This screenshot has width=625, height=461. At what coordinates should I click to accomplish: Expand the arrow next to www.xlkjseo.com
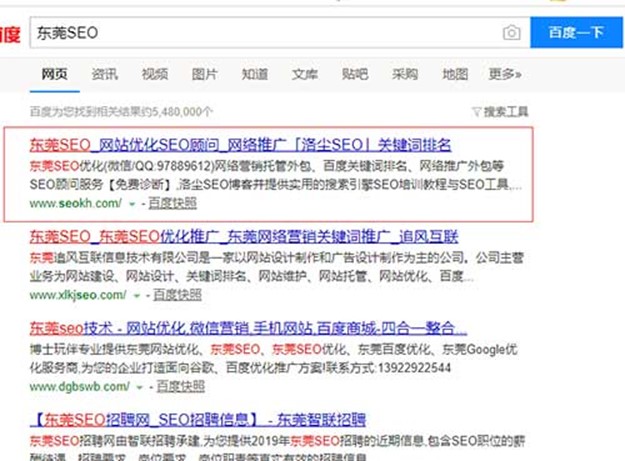[x=139, y=296]
